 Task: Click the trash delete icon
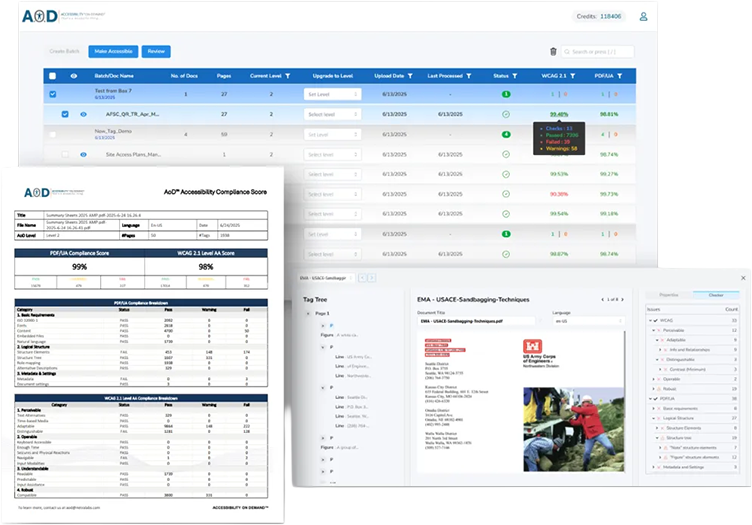553,51
